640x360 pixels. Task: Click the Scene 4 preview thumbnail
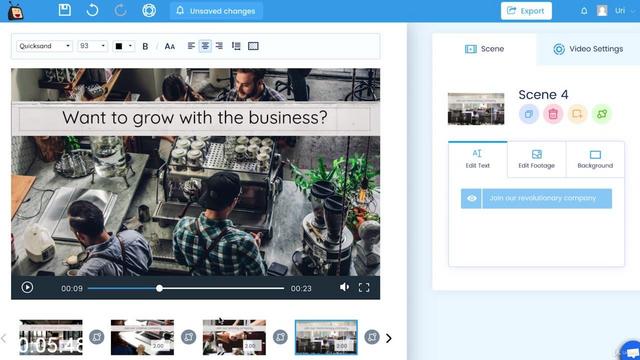point(476,109)
